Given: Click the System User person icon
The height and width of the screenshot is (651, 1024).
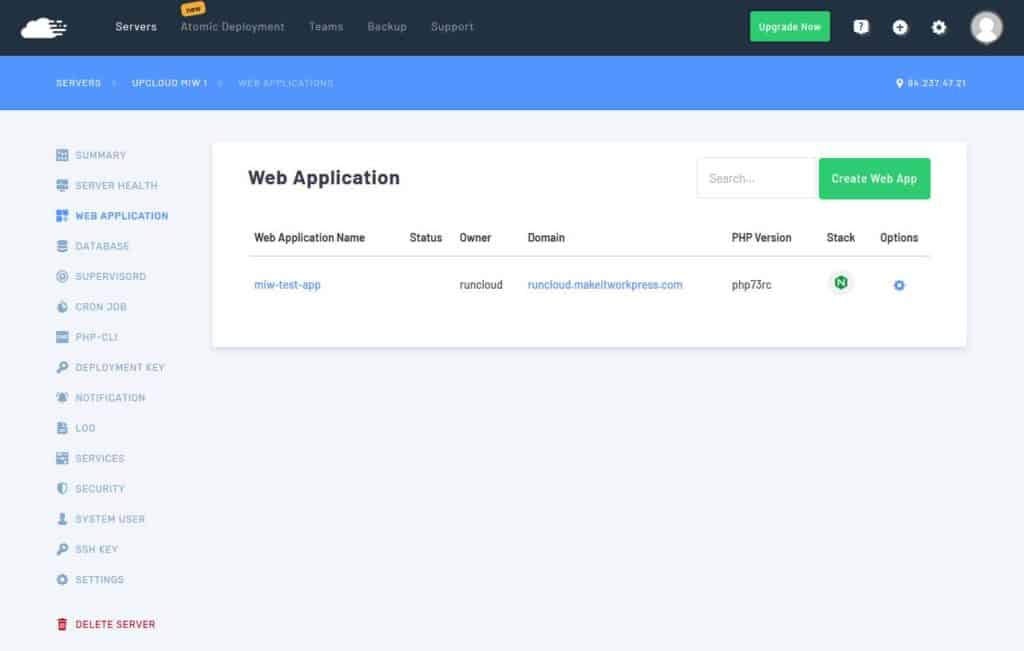Looking at the screenshot, I should 62,519.
